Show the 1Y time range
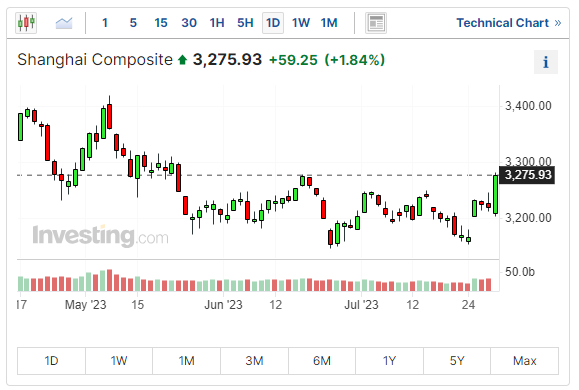Screen dimensions: 579x390 click(x=389, y=360)
